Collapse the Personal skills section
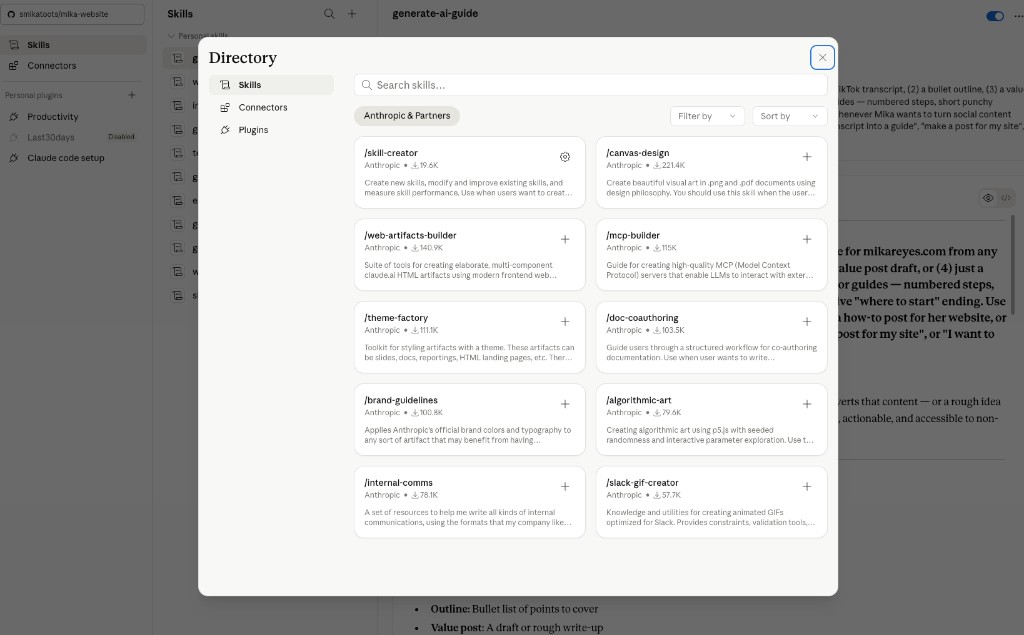1024x635 pixels. pos(171,35)
